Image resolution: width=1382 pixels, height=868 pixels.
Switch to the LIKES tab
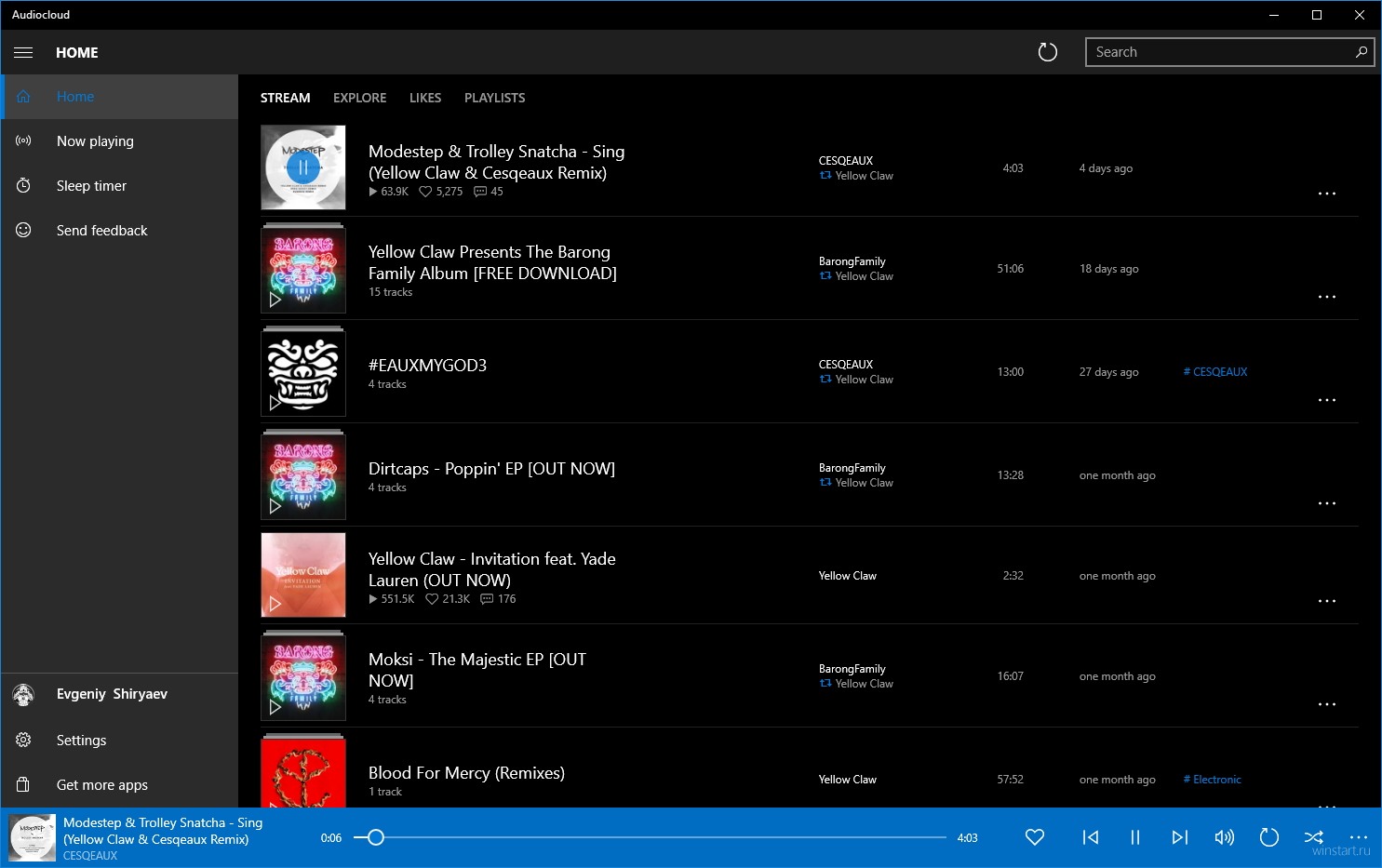pos(425,98)
